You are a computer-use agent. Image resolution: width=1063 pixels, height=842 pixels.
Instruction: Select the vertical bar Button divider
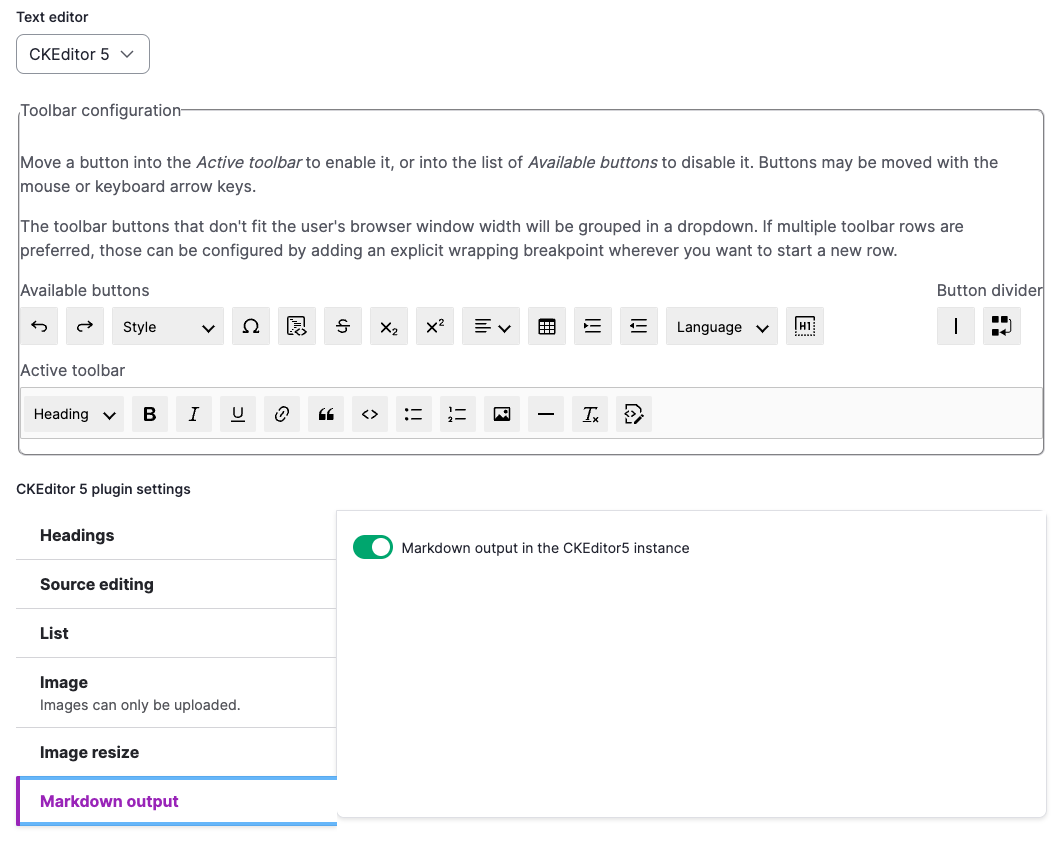[956, 326]
